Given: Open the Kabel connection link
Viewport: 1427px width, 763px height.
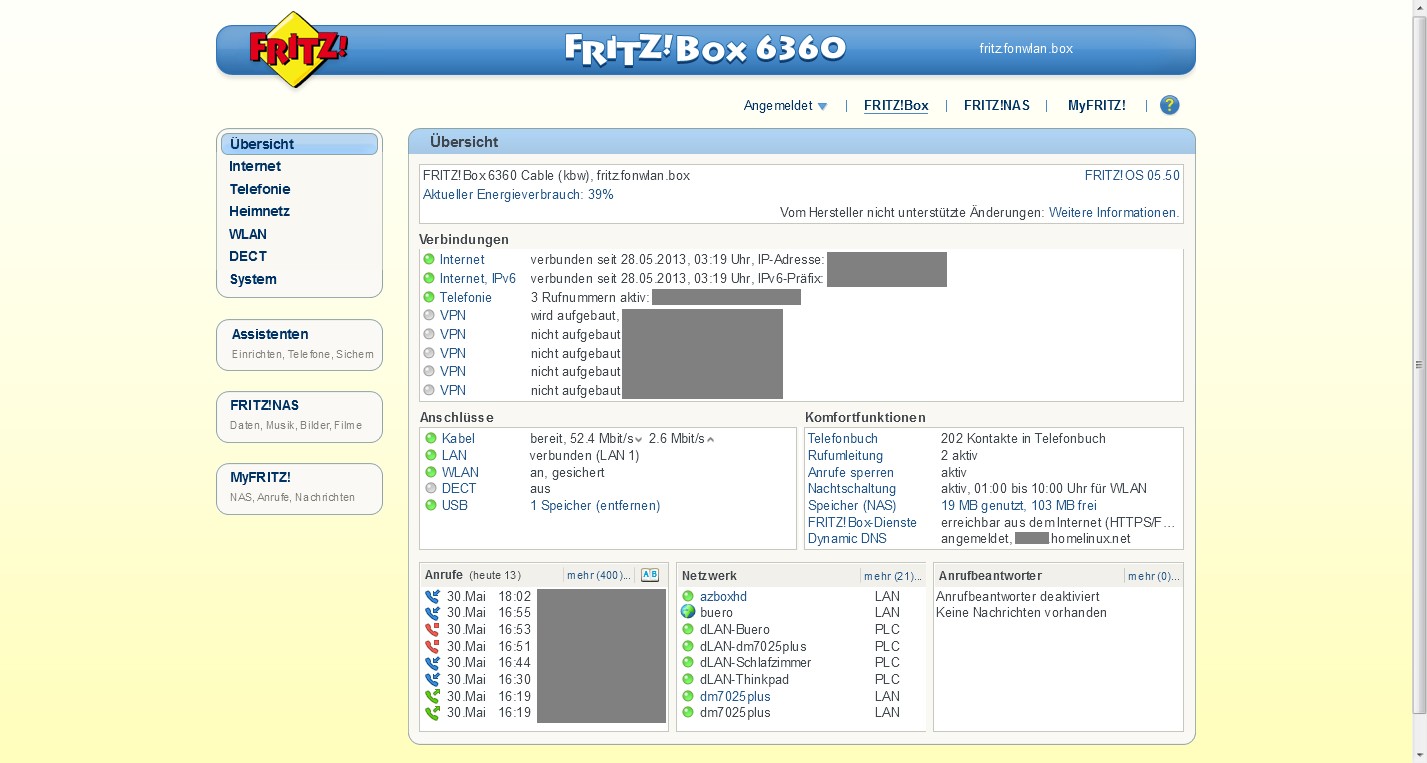Looking at the screenshot, I should (x=458, y=438).
